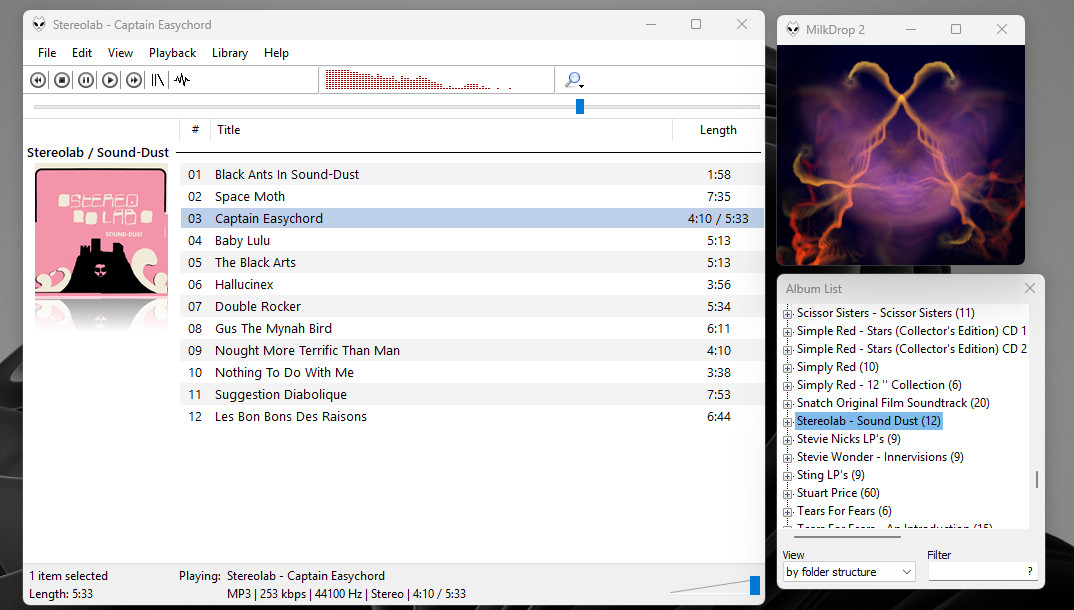Click the MilkDrop 2 visualization area

901,155
